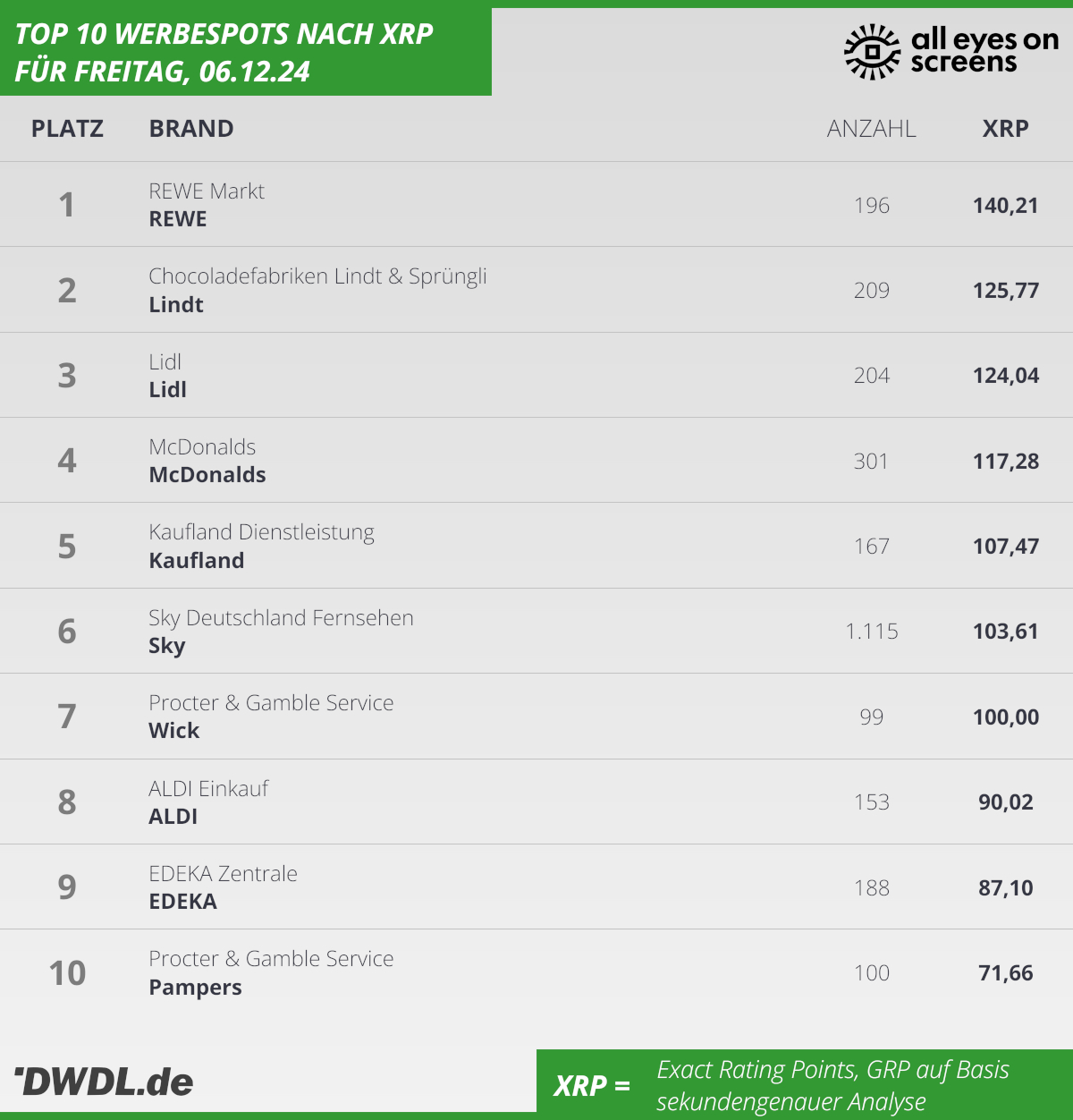Click the DWDL.de logo

pos(104,1082)
